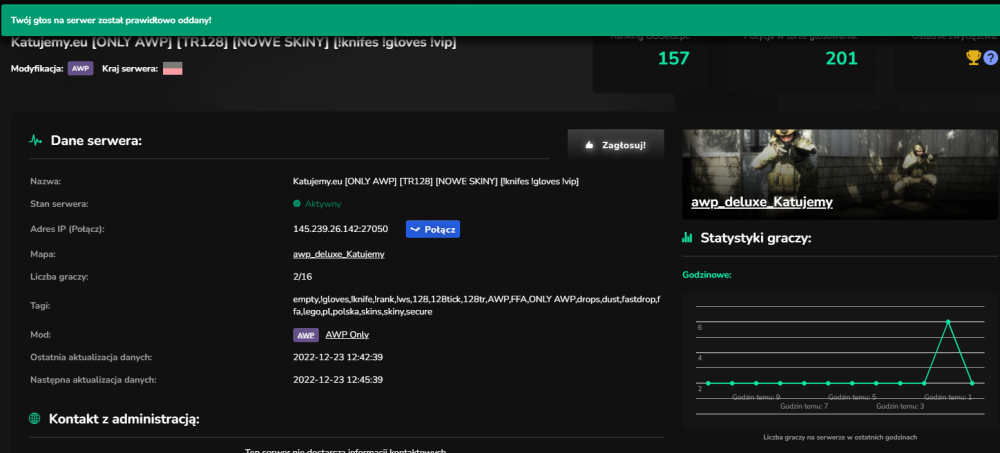Click the green Aktywny status dot

297,204
